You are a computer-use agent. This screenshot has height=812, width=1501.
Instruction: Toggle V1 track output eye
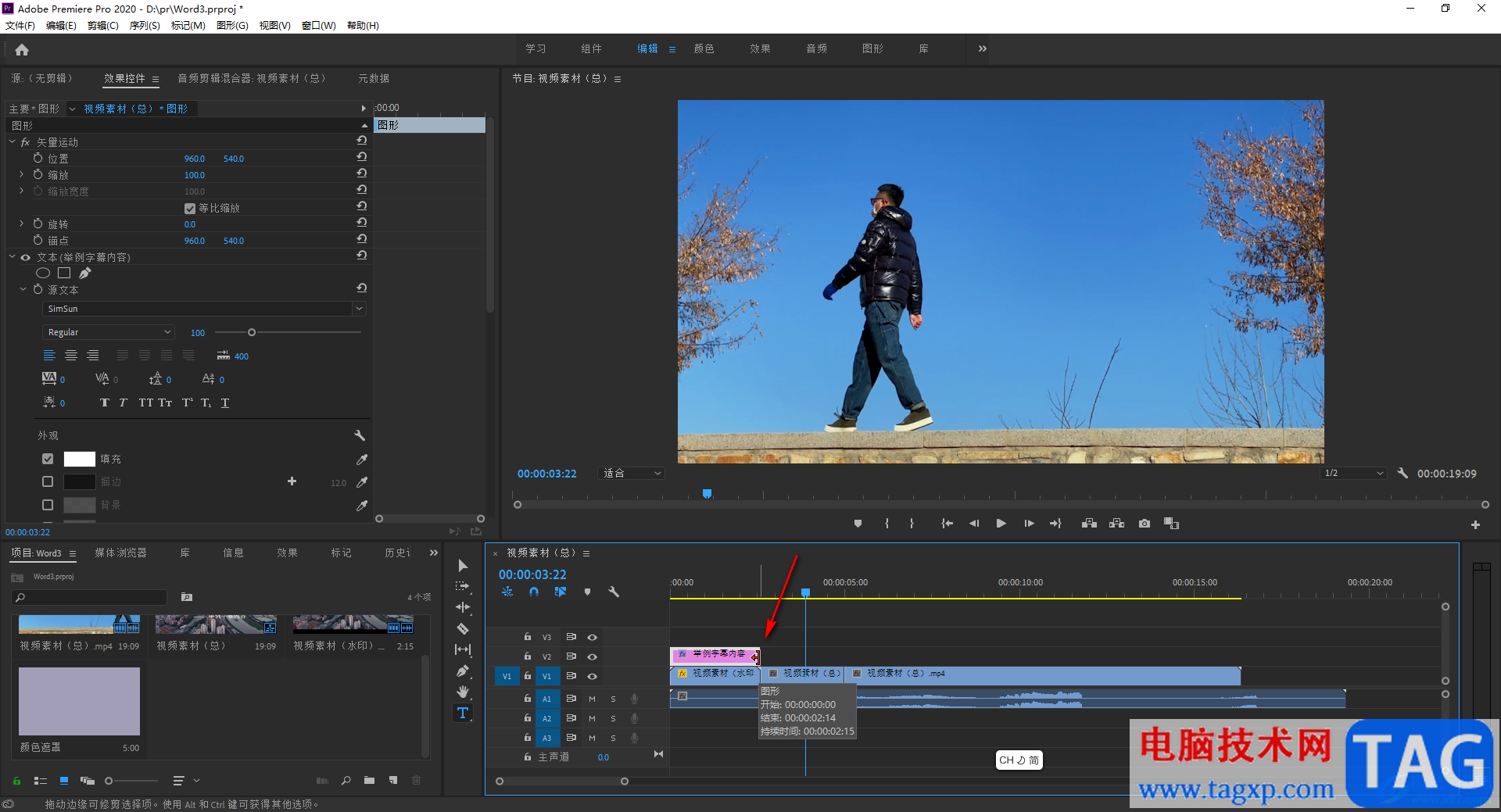[x=592, y=676]
